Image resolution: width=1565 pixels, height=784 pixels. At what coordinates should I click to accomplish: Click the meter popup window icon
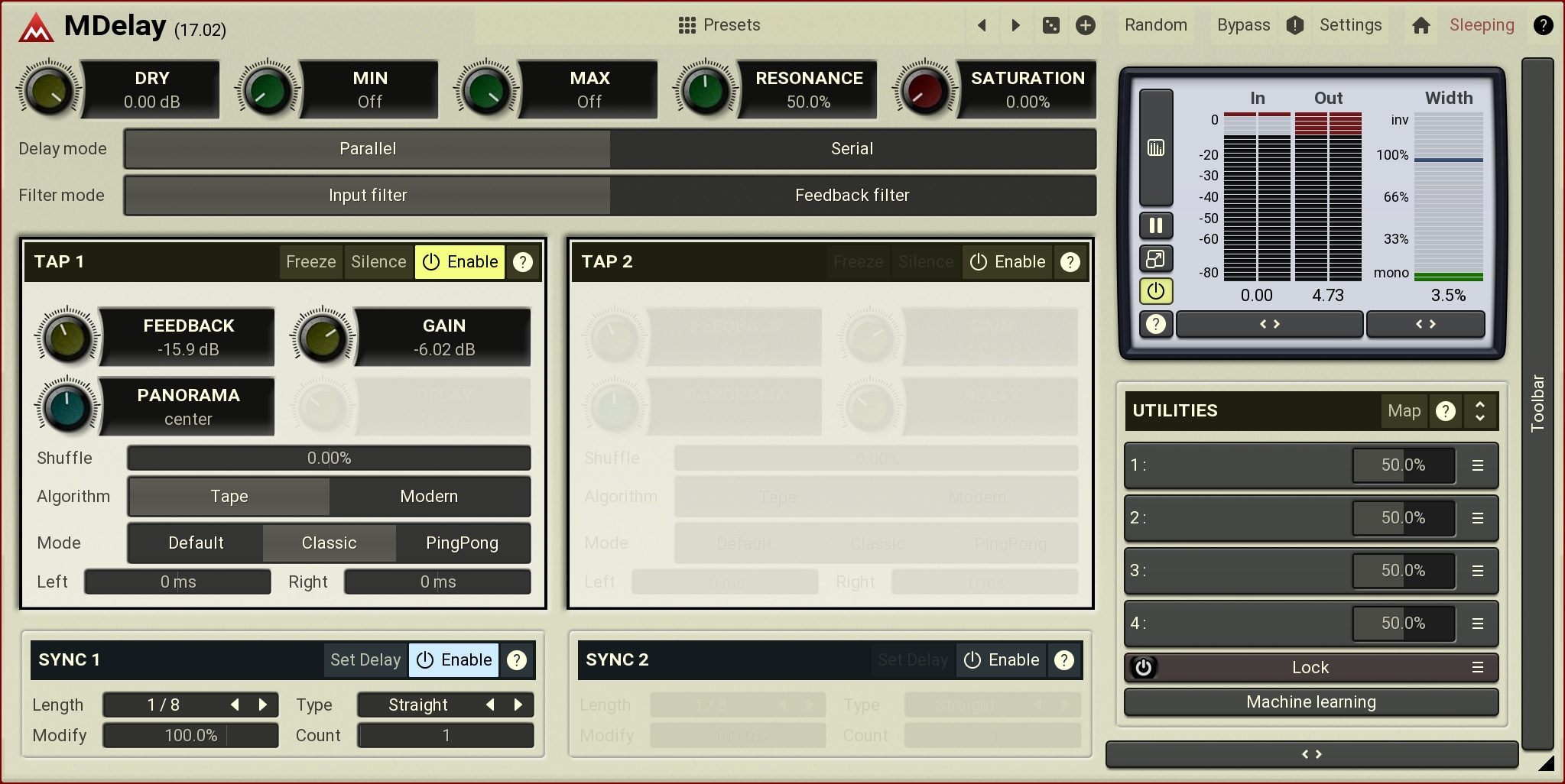[1156, 259]
